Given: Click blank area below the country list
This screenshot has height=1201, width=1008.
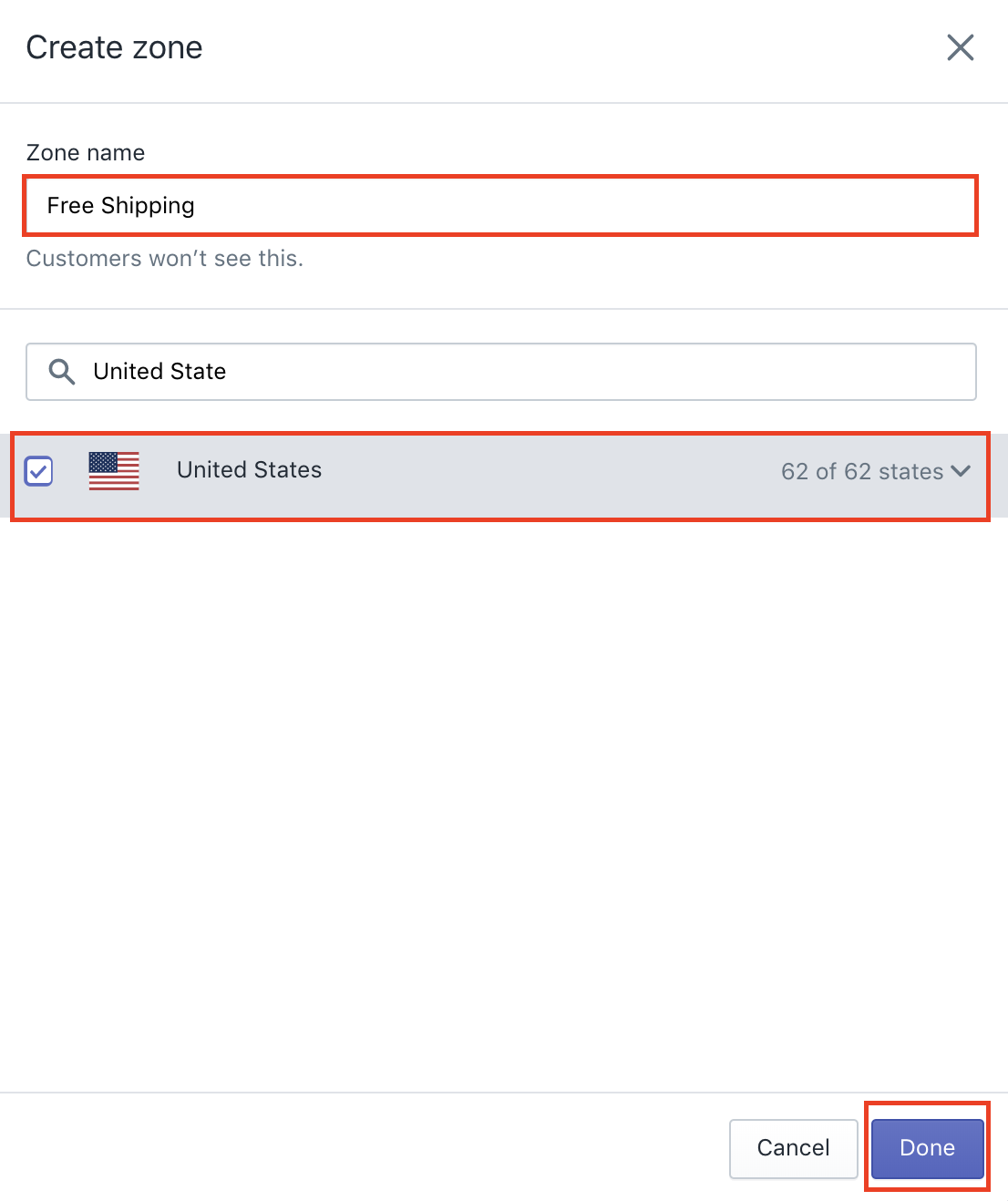Looking at the screenshot, I should click(501, 775).
